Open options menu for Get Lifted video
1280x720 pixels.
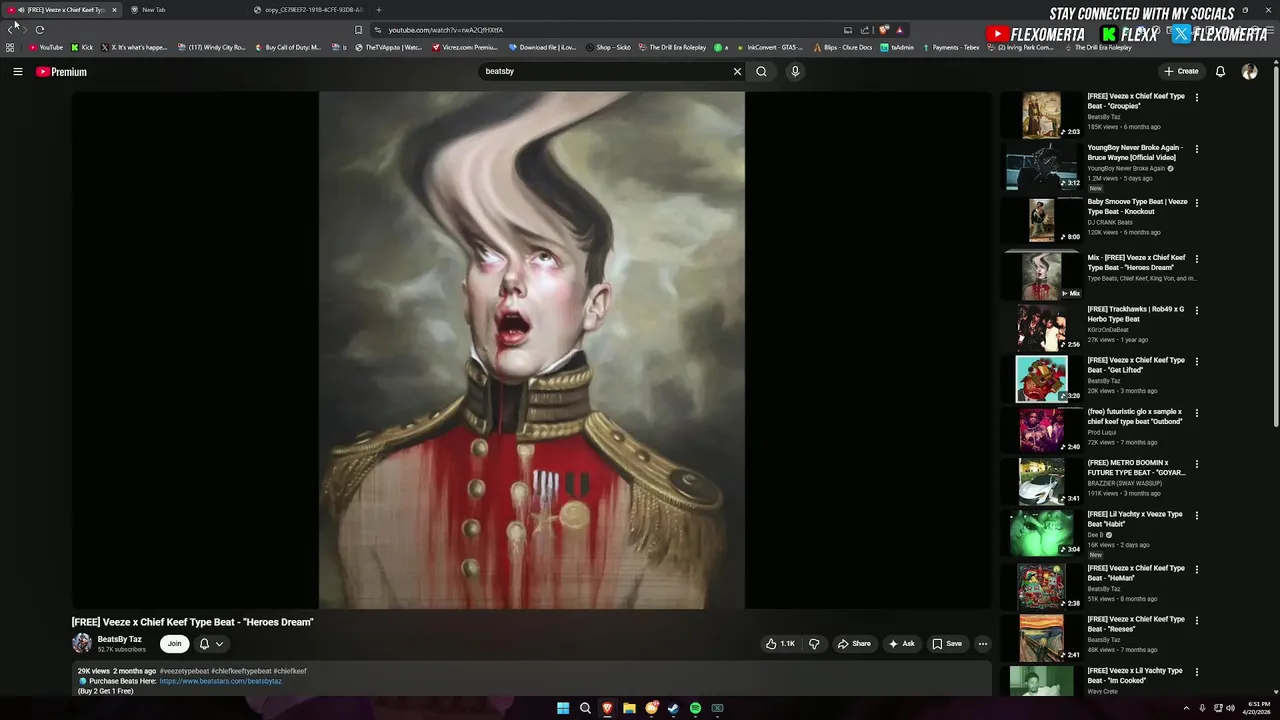[x=1197, y=362]
